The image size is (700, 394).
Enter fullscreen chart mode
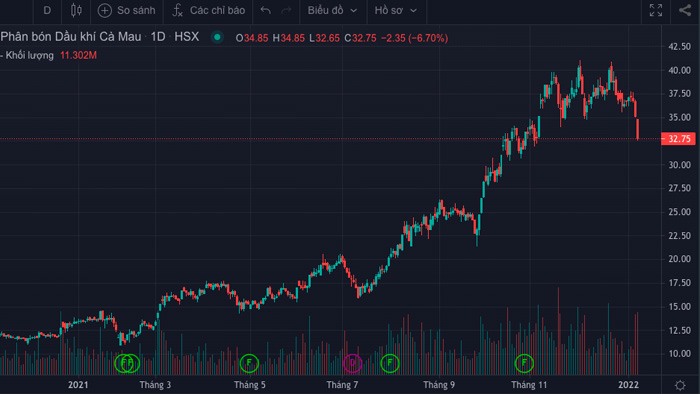[x=656, y=10]
